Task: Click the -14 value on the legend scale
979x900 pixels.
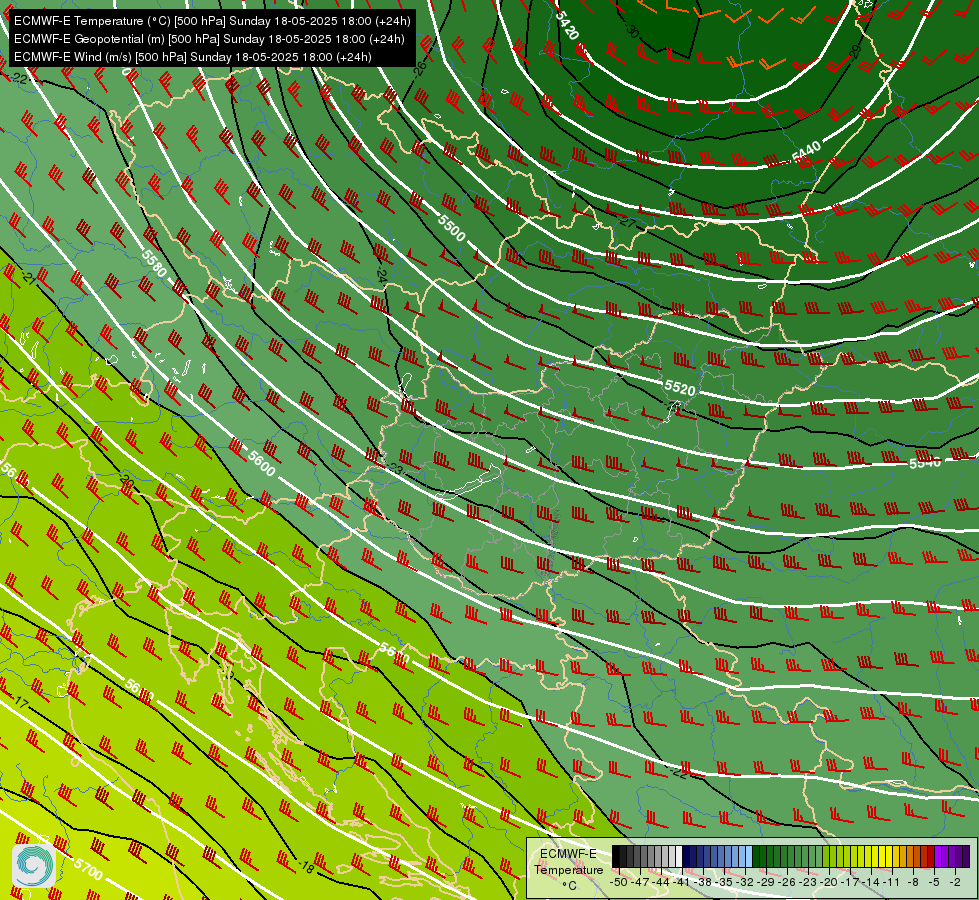Action: tap(872, 882)
